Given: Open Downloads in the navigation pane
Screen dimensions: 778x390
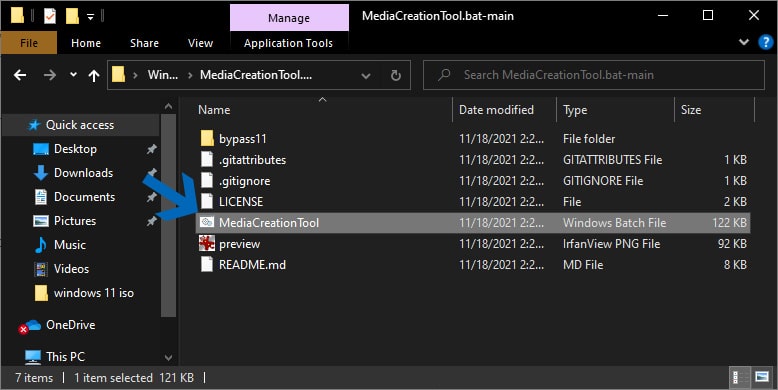Looking at the screenshot, I should (x=83, y=173).
